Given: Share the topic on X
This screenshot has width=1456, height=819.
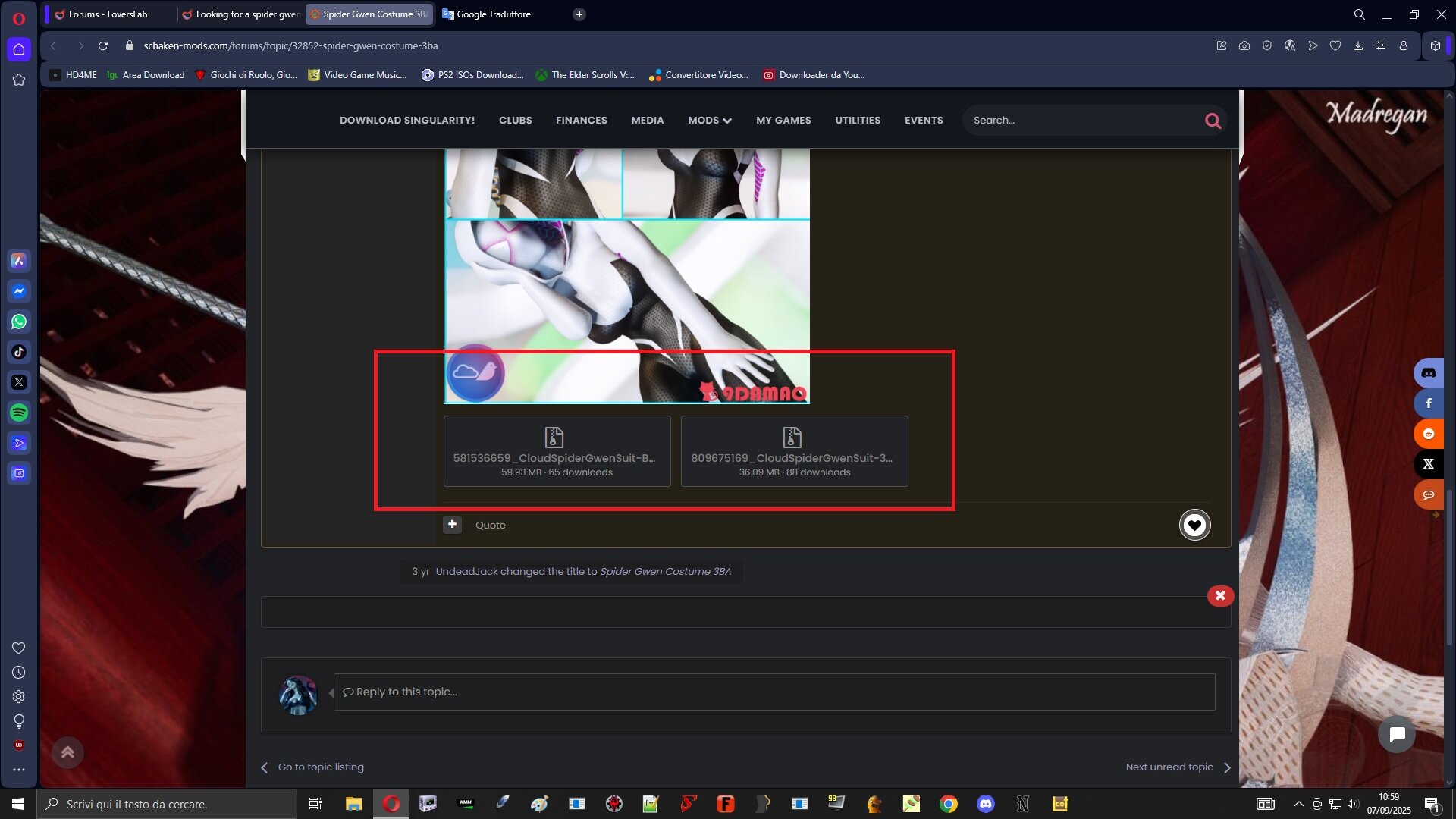Looking at the screenshot, I should [x=1429, y=464].
